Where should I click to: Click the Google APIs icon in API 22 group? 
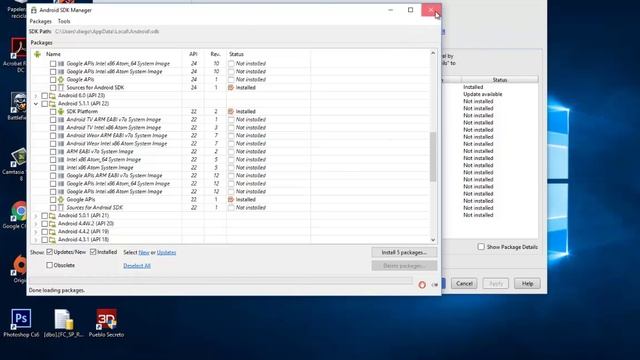point(61,200)
